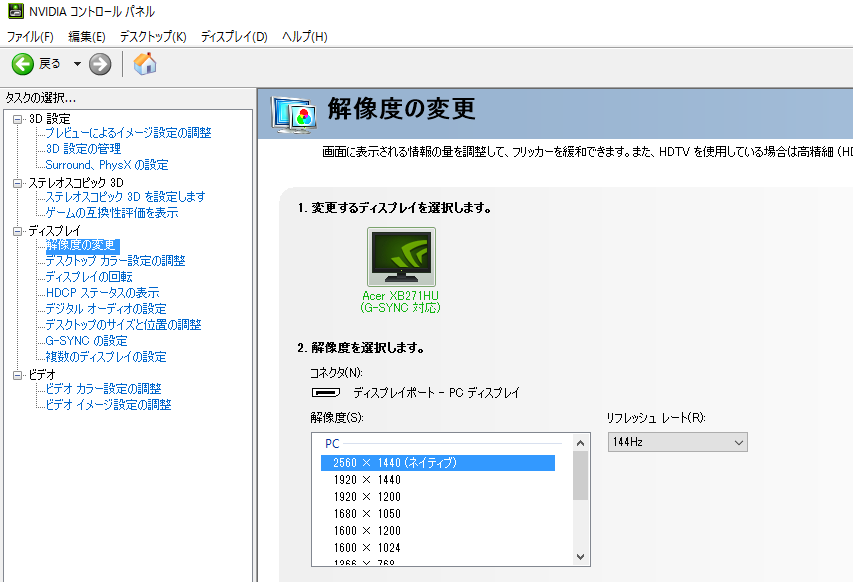Open the back history dropdown arrow

[77, 64]
